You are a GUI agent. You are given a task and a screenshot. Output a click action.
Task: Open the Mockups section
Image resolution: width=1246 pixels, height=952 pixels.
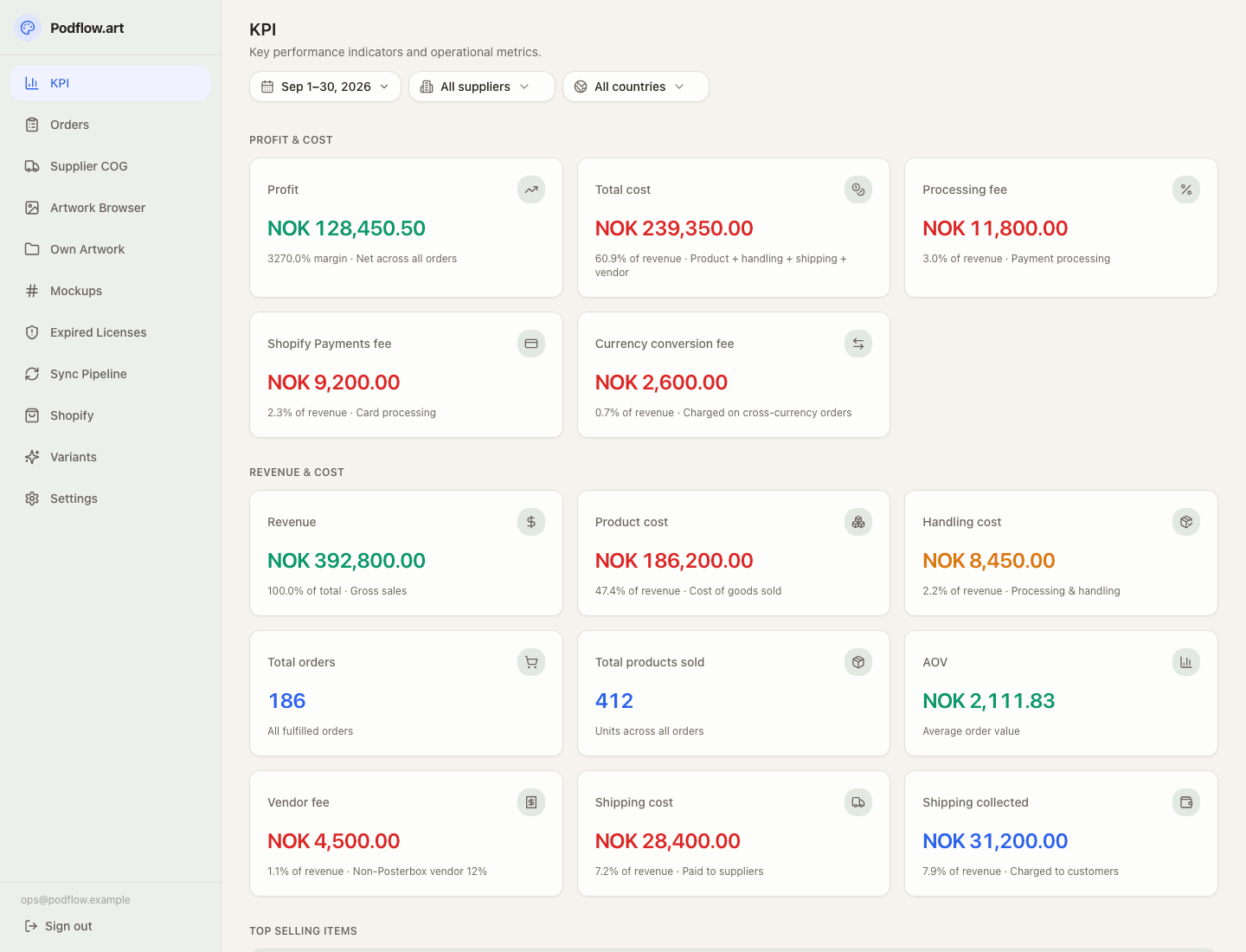(111, 291)
